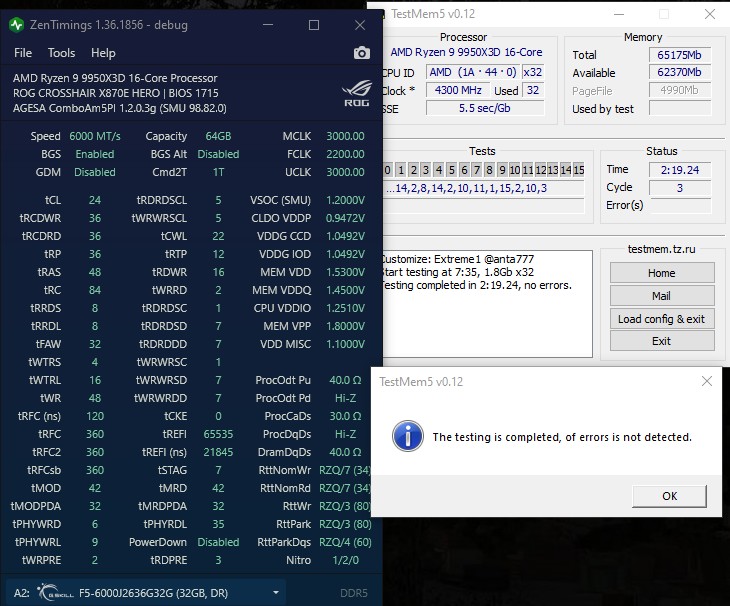Expand the A2 memory module dropdown
Screen dimensions: 730x606
point(276,593)
